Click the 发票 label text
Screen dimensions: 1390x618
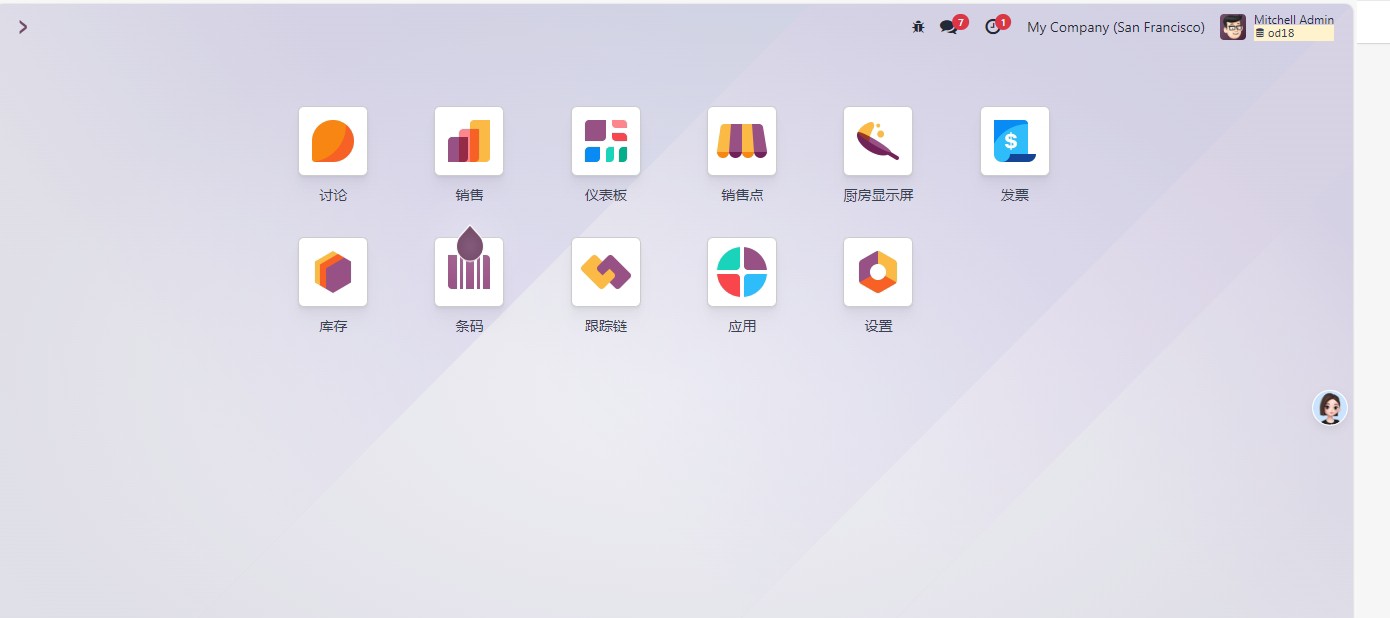pos(1015,195)
